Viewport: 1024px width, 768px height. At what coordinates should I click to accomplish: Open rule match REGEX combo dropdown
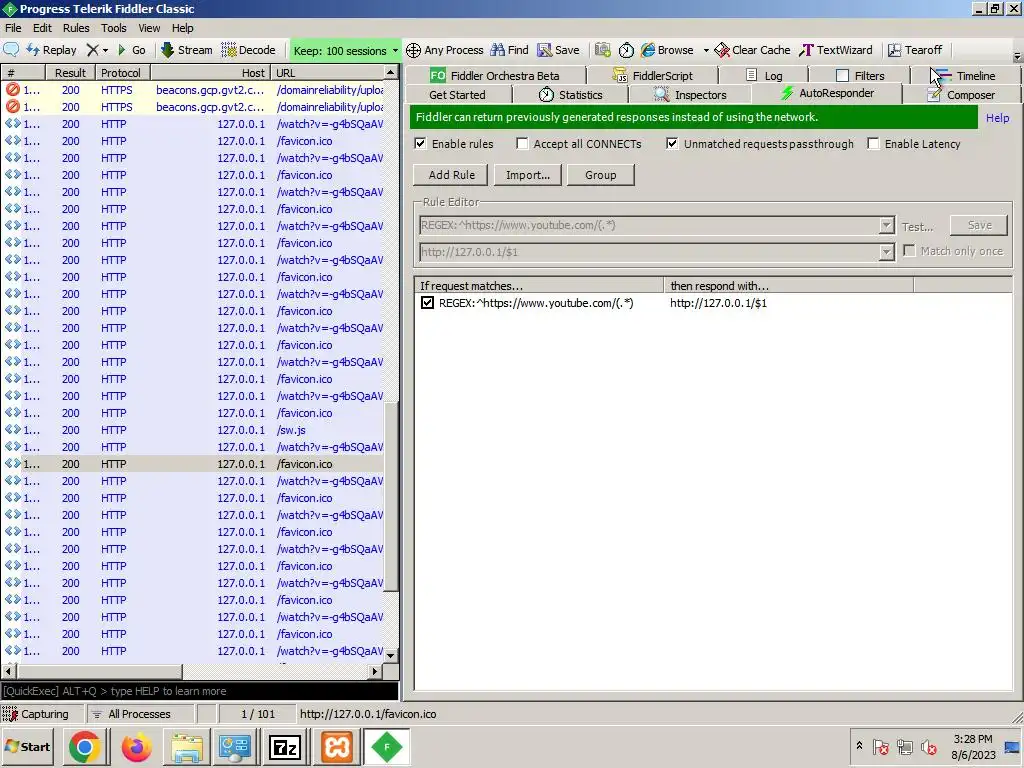(x=886, y=225)
